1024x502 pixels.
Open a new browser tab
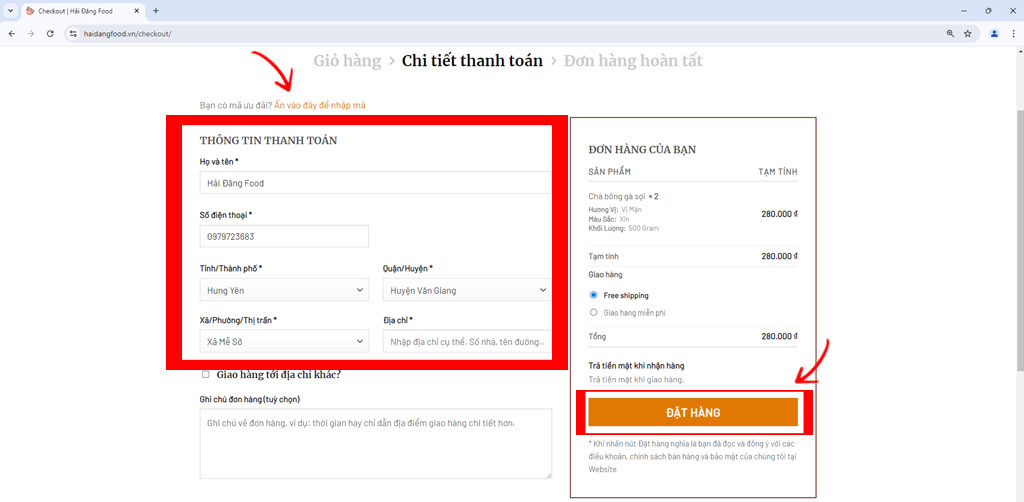click(155, 11)
